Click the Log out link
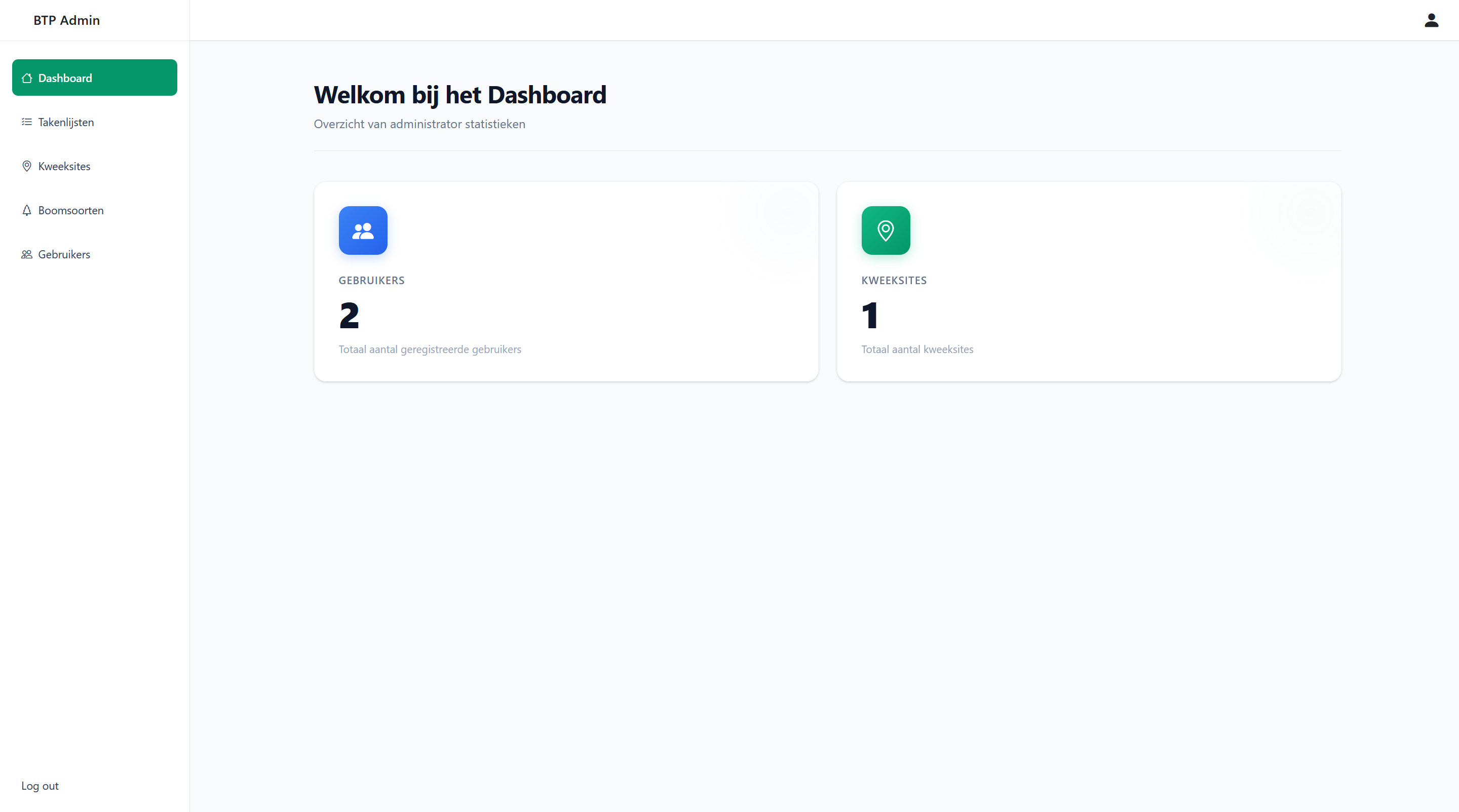1459x812 pixels. point(40,786)
